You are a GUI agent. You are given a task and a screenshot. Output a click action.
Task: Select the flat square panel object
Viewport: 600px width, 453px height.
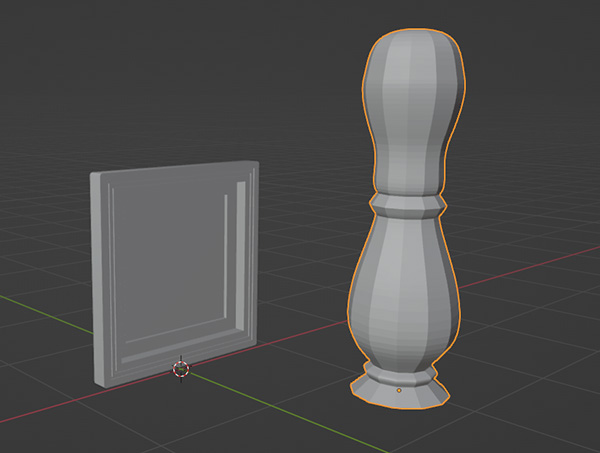(x=175, y=265)
